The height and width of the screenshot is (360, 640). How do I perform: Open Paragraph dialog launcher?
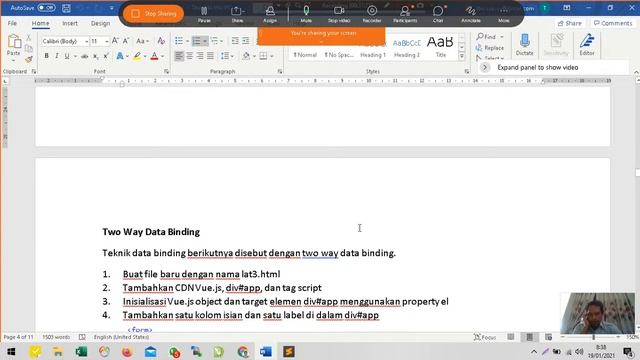click(x=280, y=71)
